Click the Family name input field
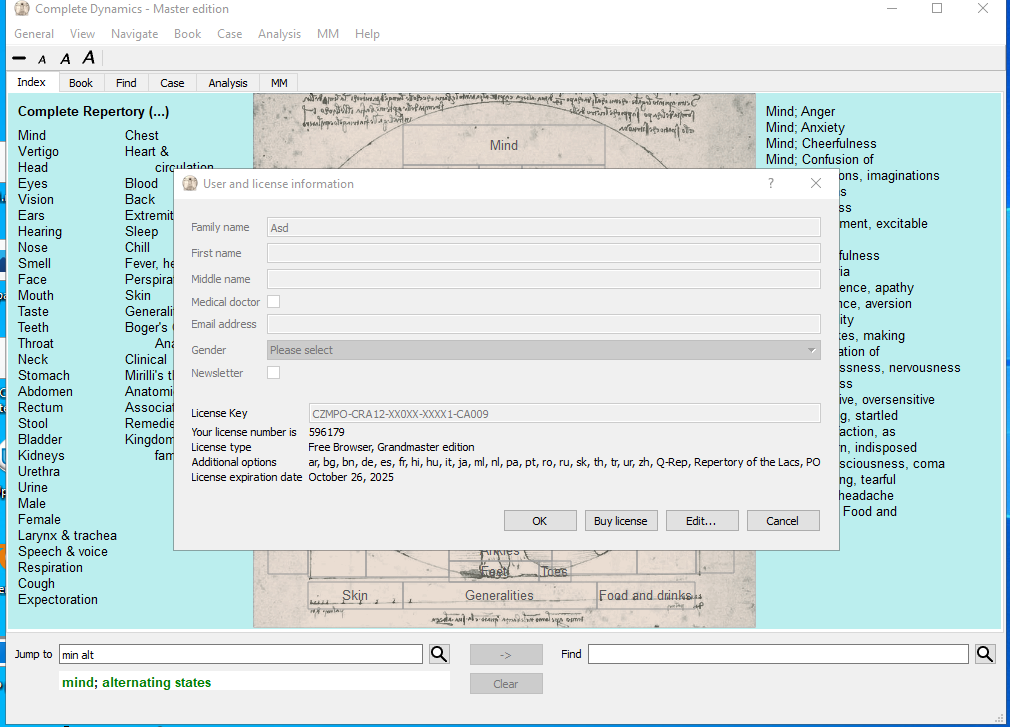 544,228
